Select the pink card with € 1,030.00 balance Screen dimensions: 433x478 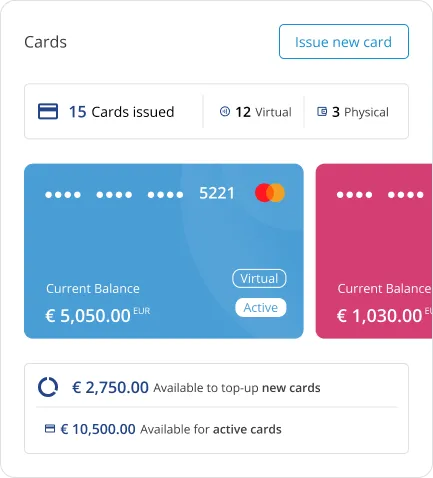click(x=374, y=251)
